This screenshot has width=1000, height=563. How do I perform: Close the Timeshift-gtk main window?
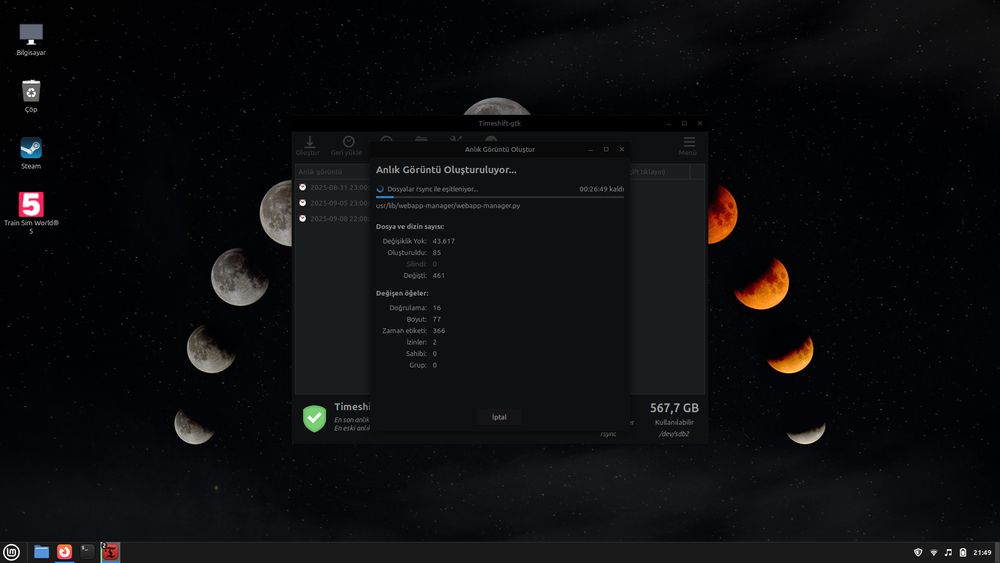pos(700,123)
